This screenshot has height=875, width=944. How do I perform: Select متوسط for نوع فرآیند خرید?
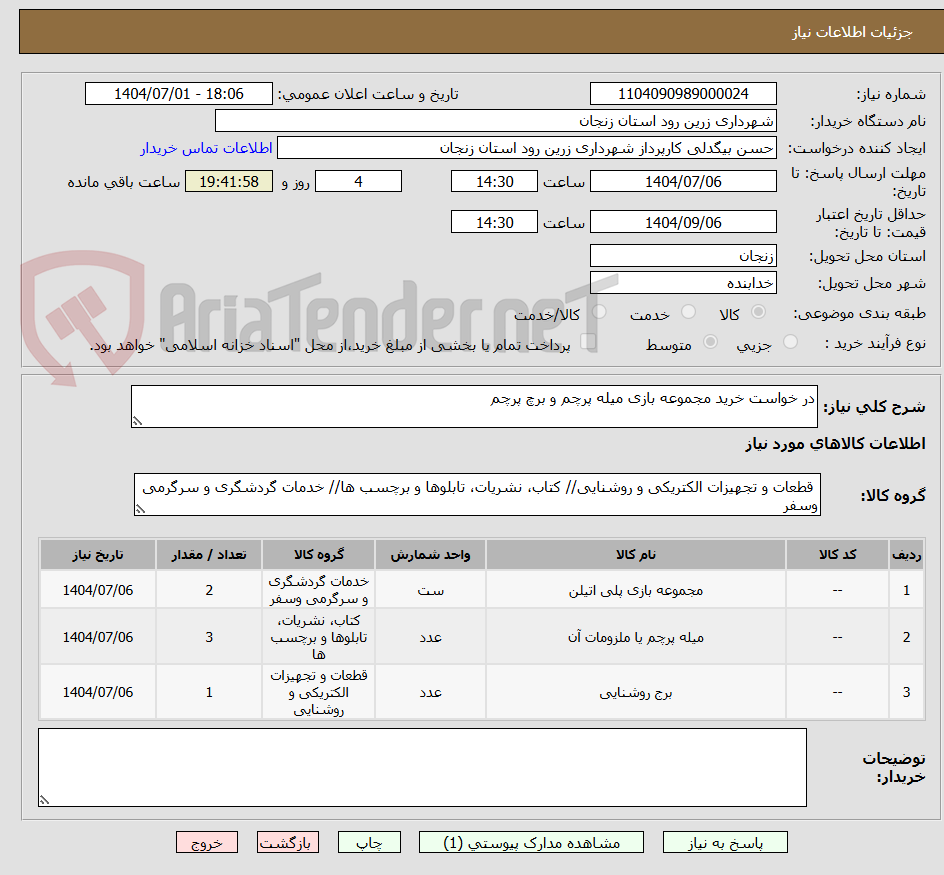711,341
